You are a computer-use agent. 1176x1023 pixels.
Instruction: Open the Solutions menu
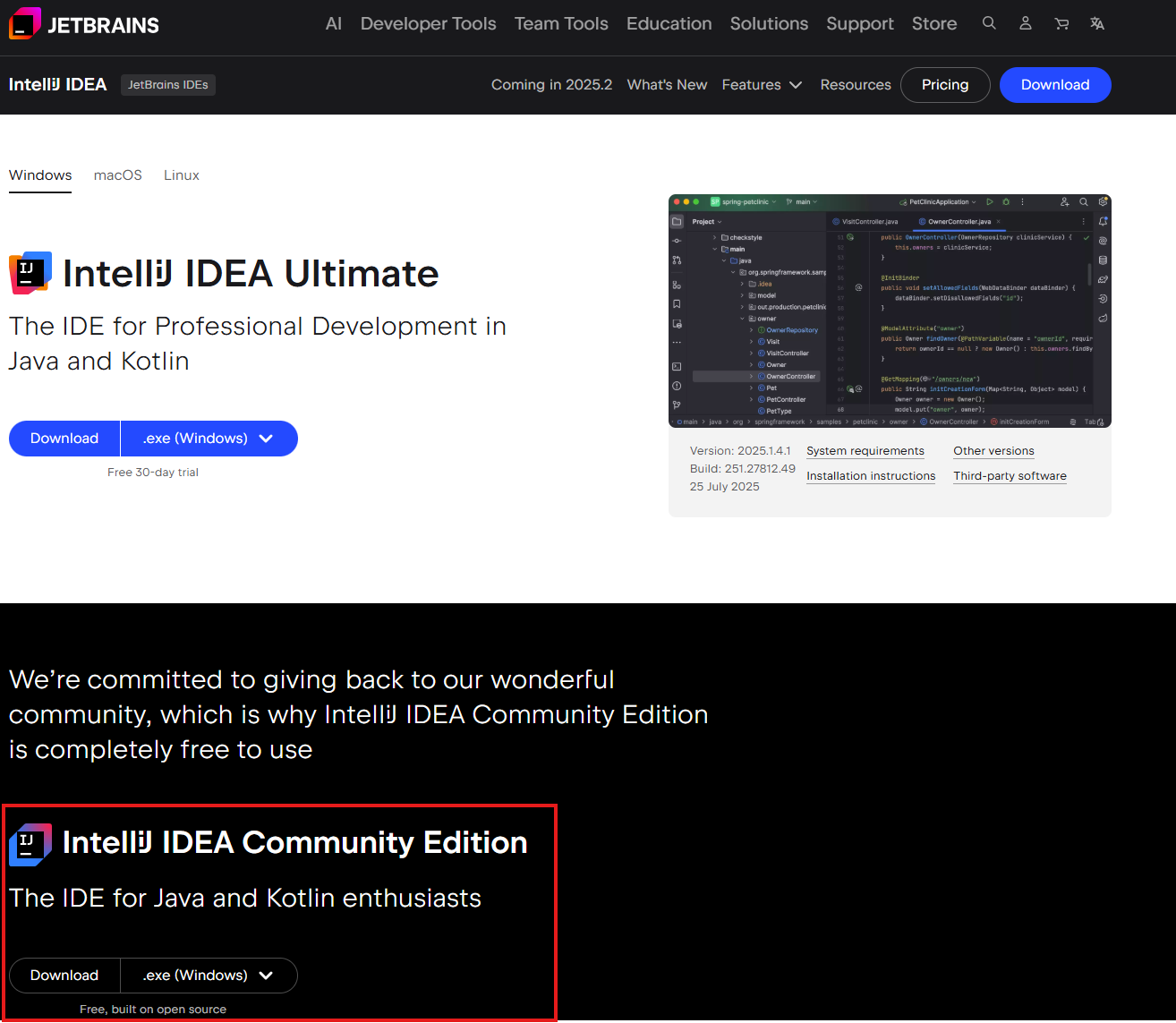[769, 24]
